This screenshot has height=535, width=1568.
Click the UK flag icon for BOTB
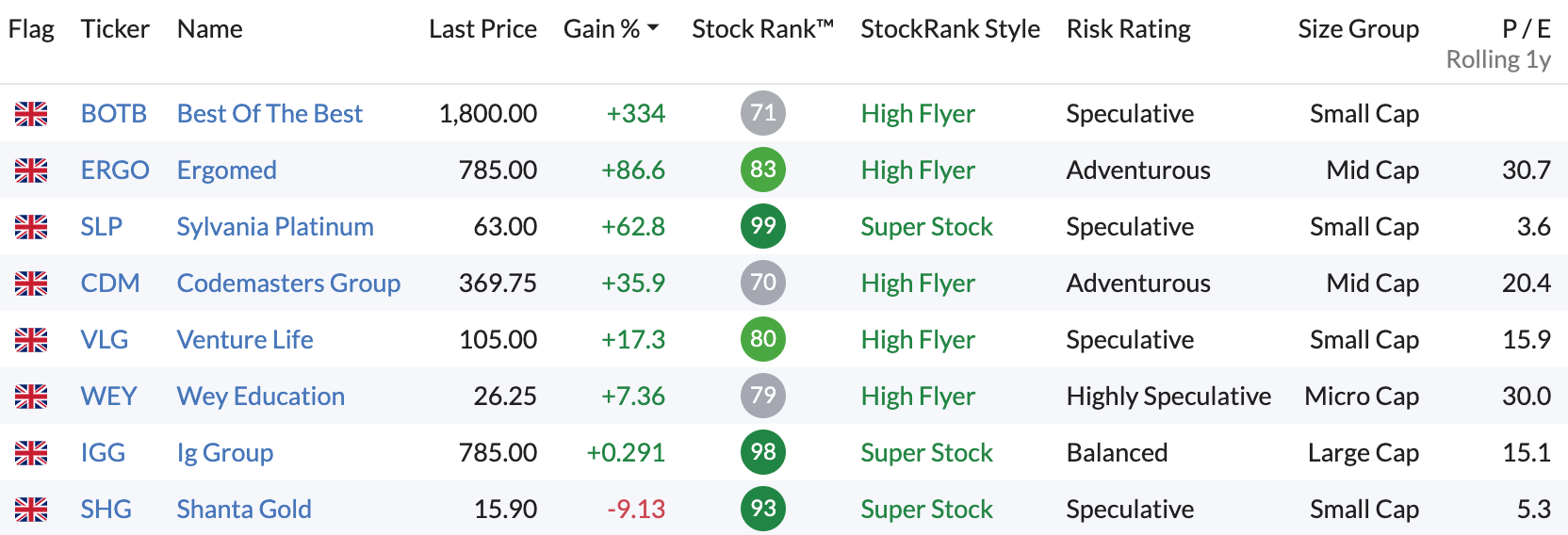pos(31,114)
